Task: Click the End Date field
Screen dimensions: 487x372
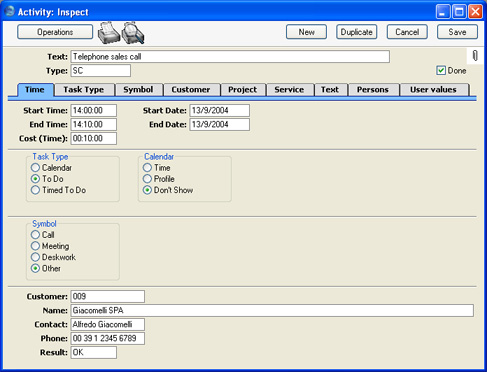Action: click(220, 124)
